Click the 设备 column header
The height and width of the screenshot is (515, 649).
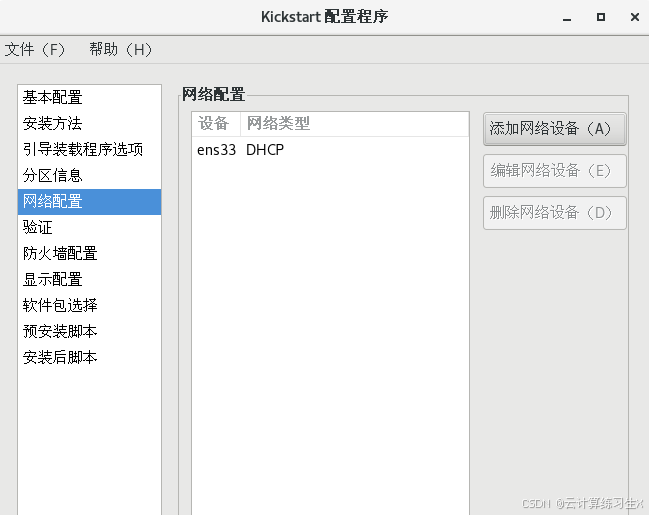click(216, 124)
